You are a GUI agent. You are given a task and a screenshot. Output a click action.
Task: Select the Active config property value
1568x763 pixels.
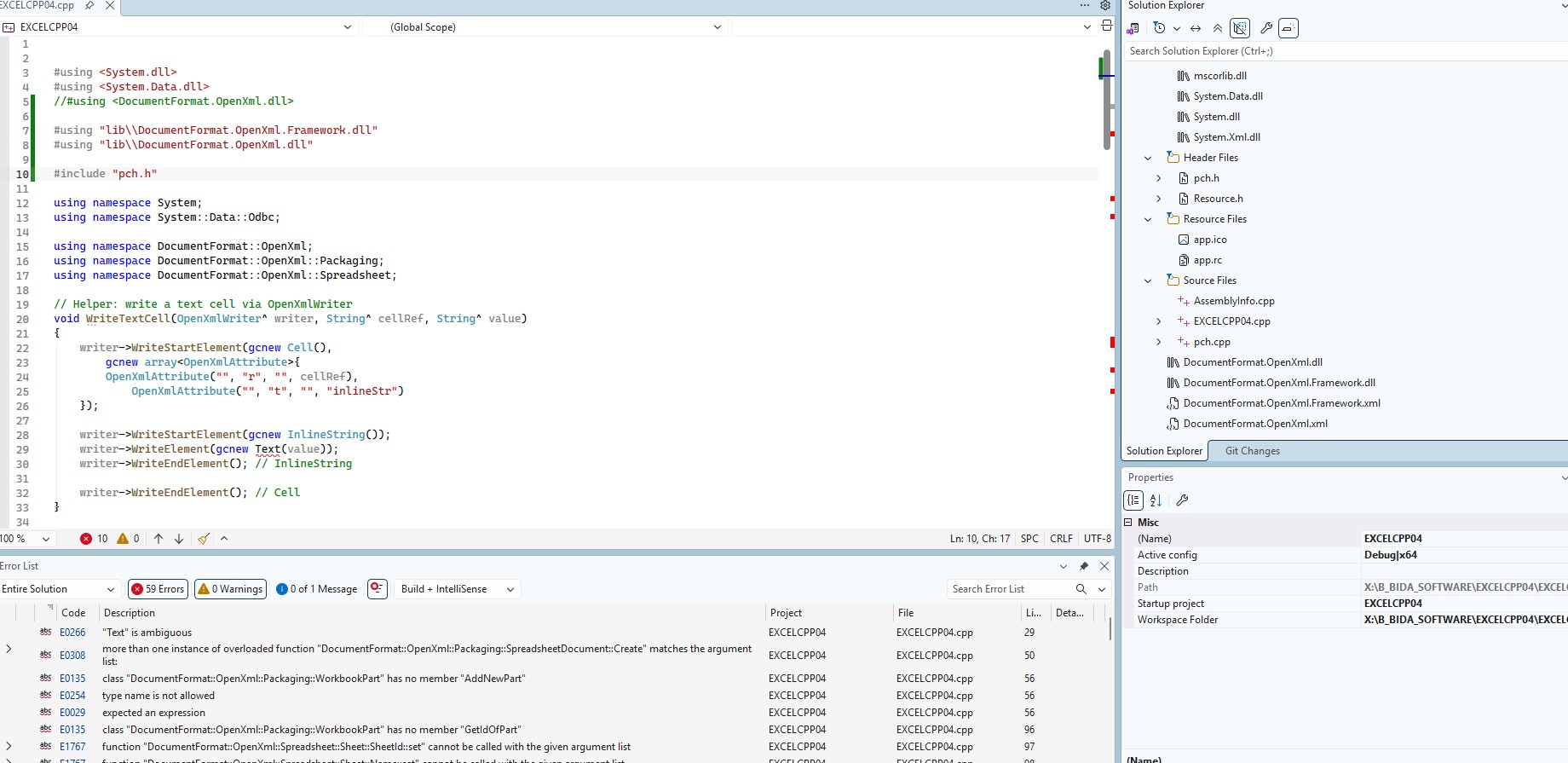tap(1464, 555)
